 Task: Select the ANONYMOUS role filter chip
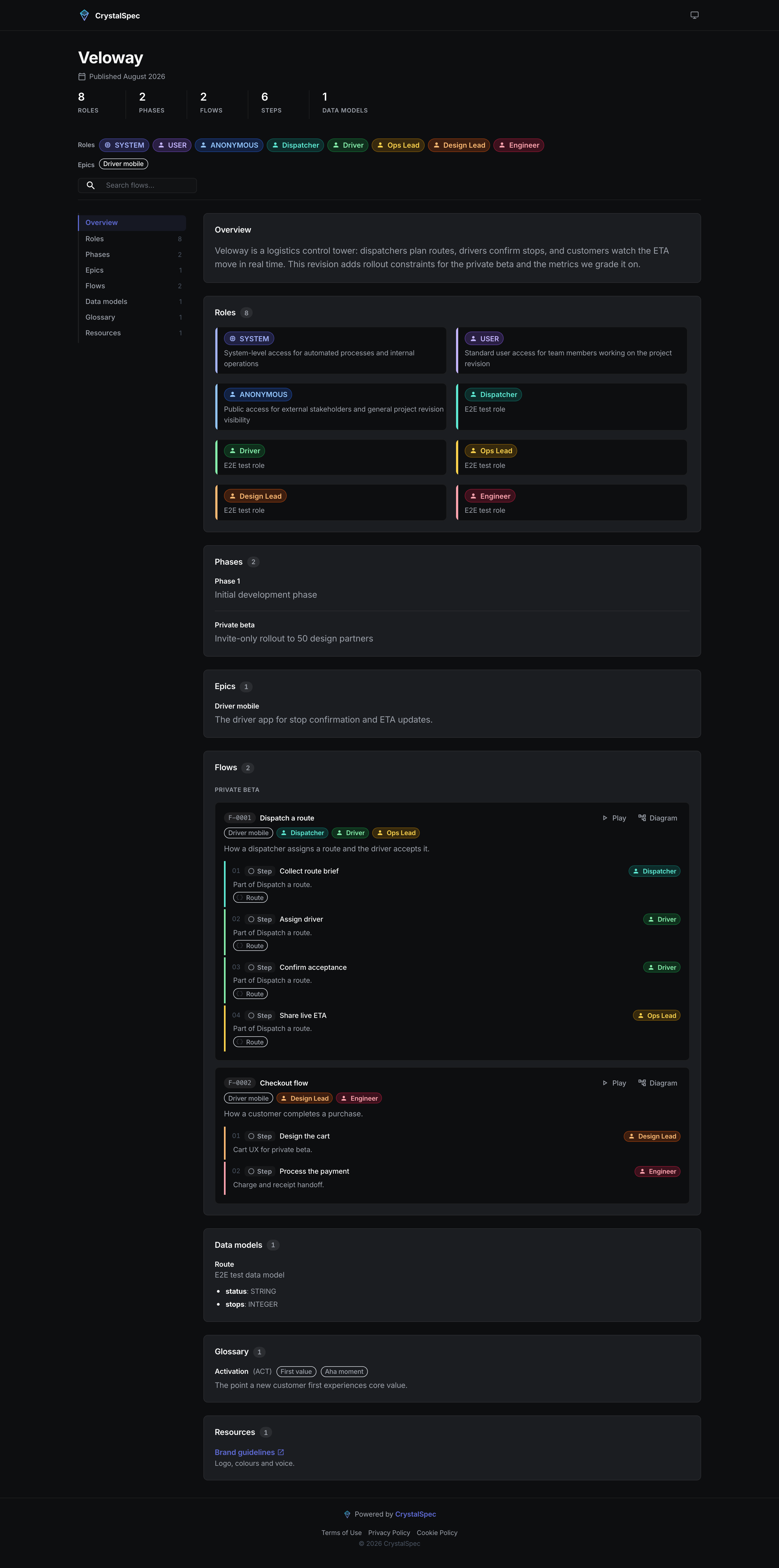[x=229, y=145]
